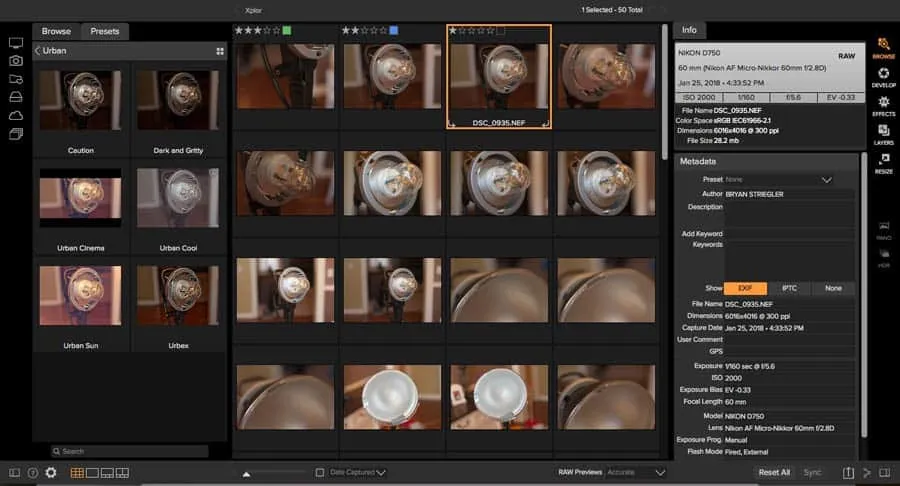The height and width of the screenshot is (486, 900).
Task: Open the albums stack icon in sidebar
Action: point(16,134)
